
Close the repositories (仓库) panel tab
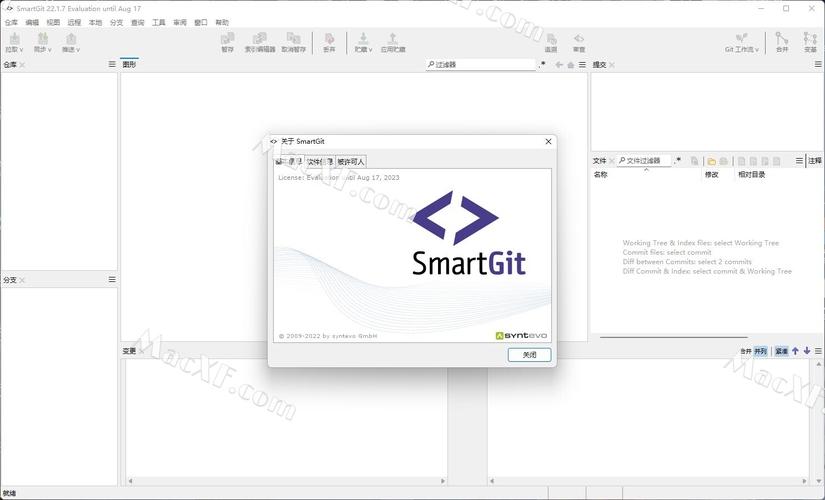[22, 65]
